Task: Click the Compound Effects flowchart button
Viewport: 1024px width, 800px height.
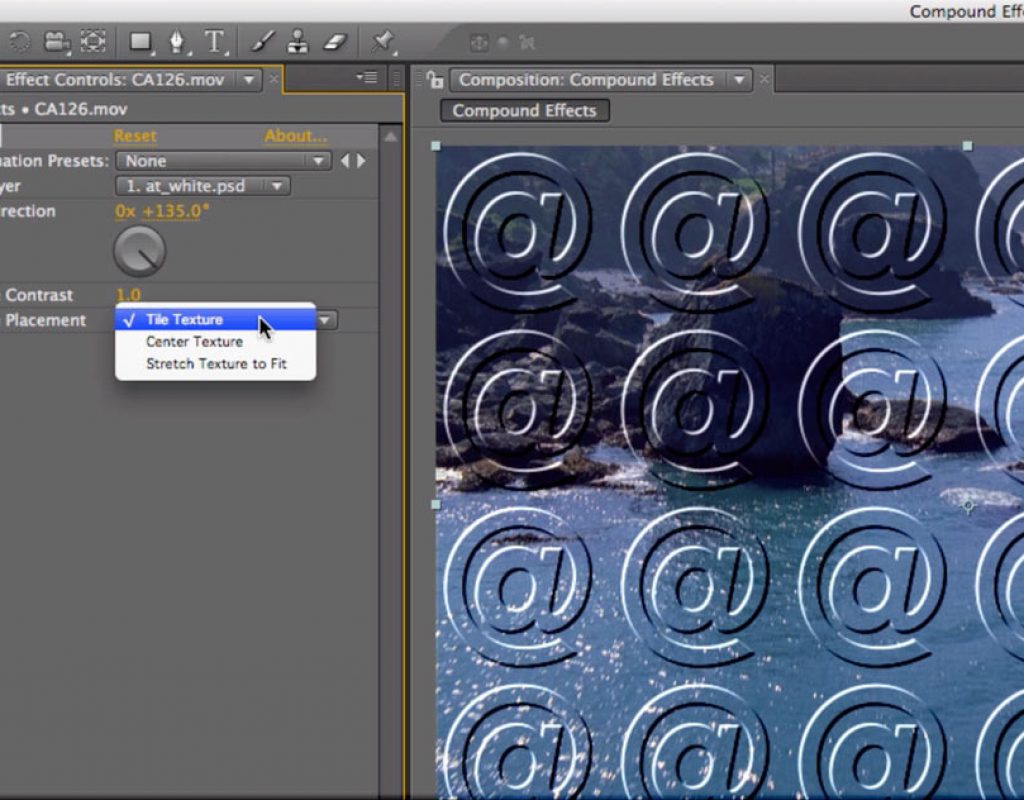Action: 525,110
